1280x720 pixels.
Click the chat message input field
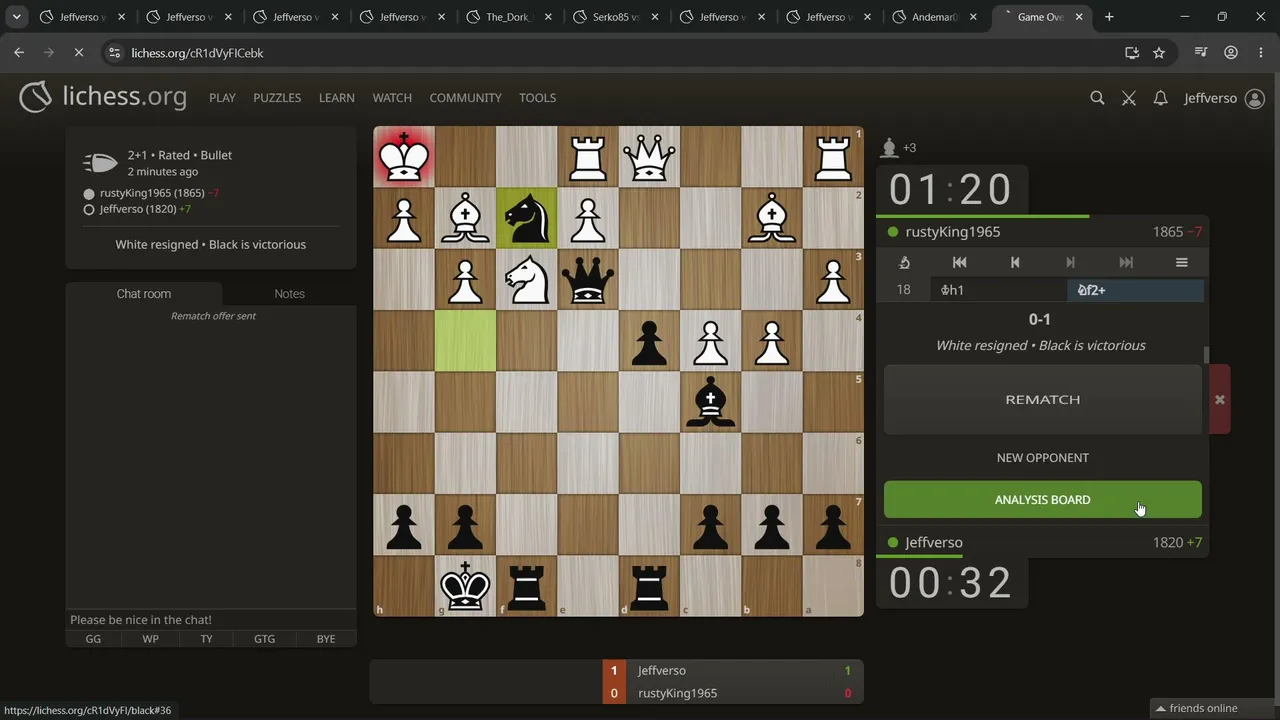211,620
